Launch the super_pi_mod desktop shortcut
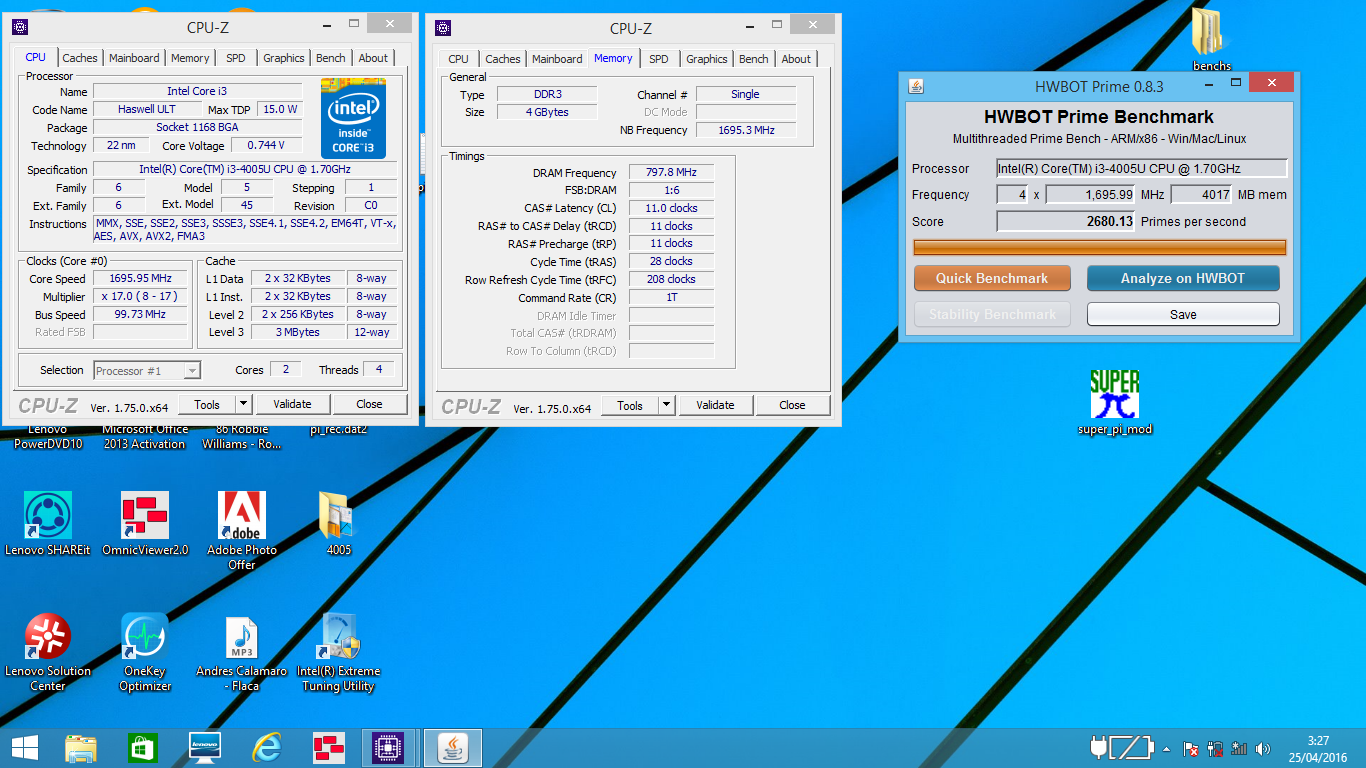The width and height of the screenshot is (1366, 768). pos(1114,402)
